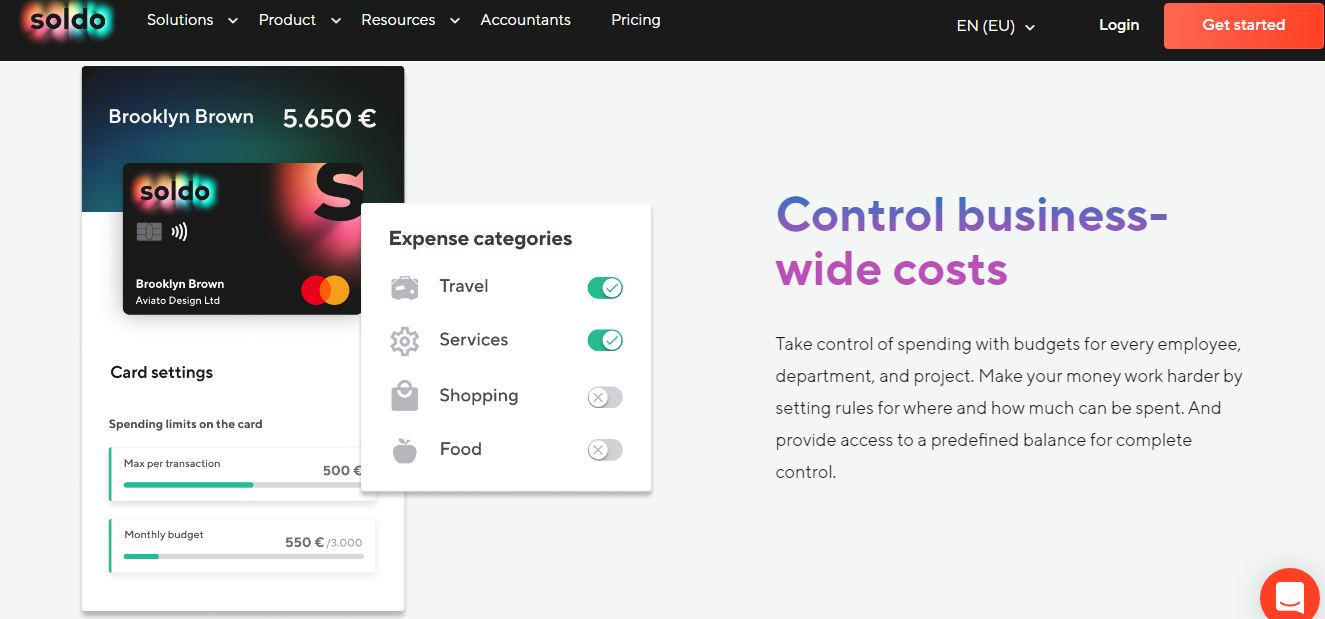Click the Soldo logo in the header
The image size is (1325, 619).
click(x=70, y=21)
